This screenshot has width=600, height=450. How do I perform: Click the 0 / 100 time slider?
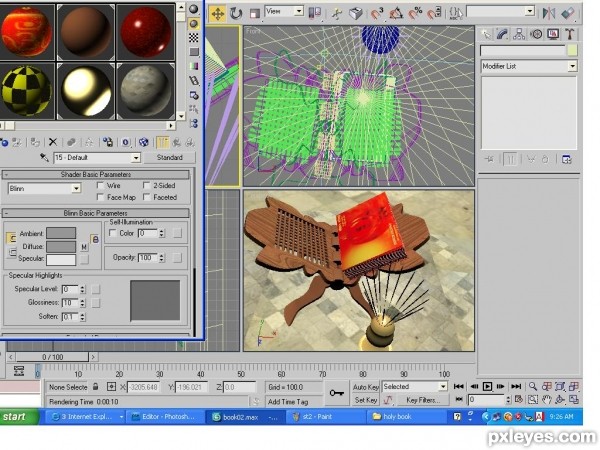[52, 357]
